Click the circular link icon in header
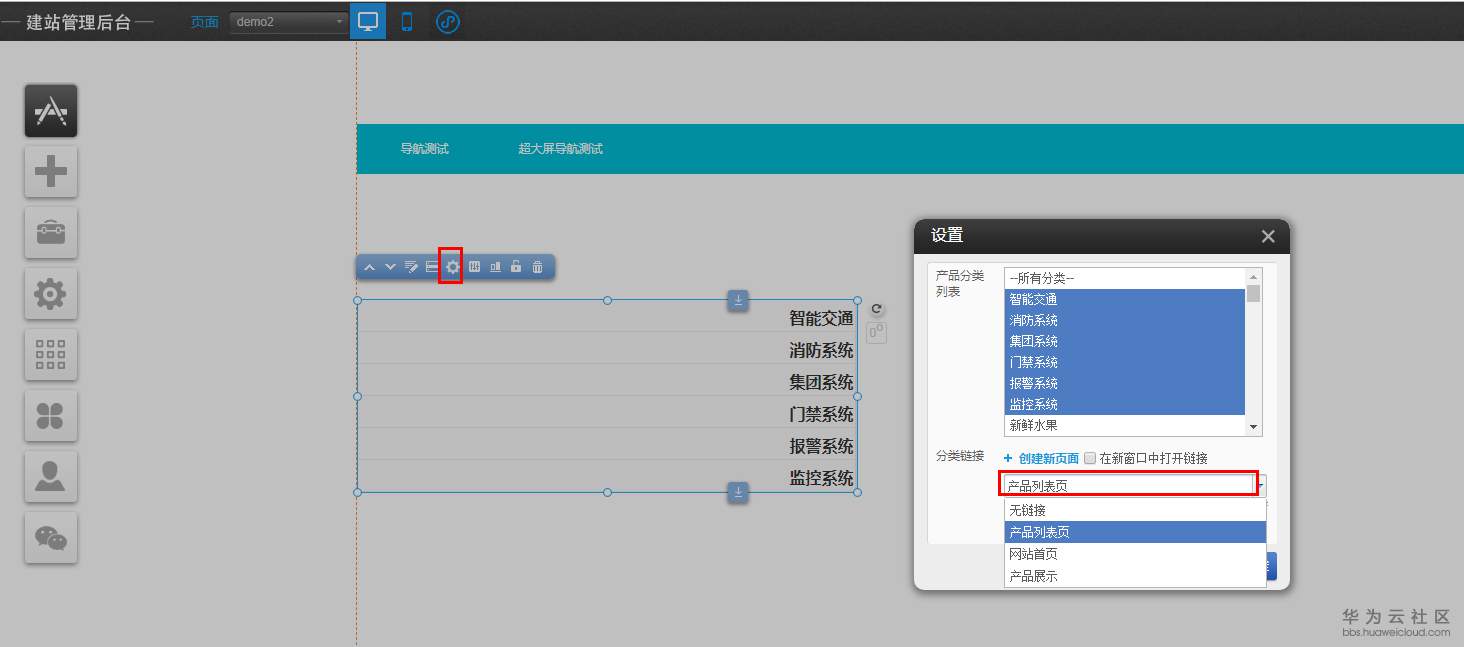 click(448, 21)
